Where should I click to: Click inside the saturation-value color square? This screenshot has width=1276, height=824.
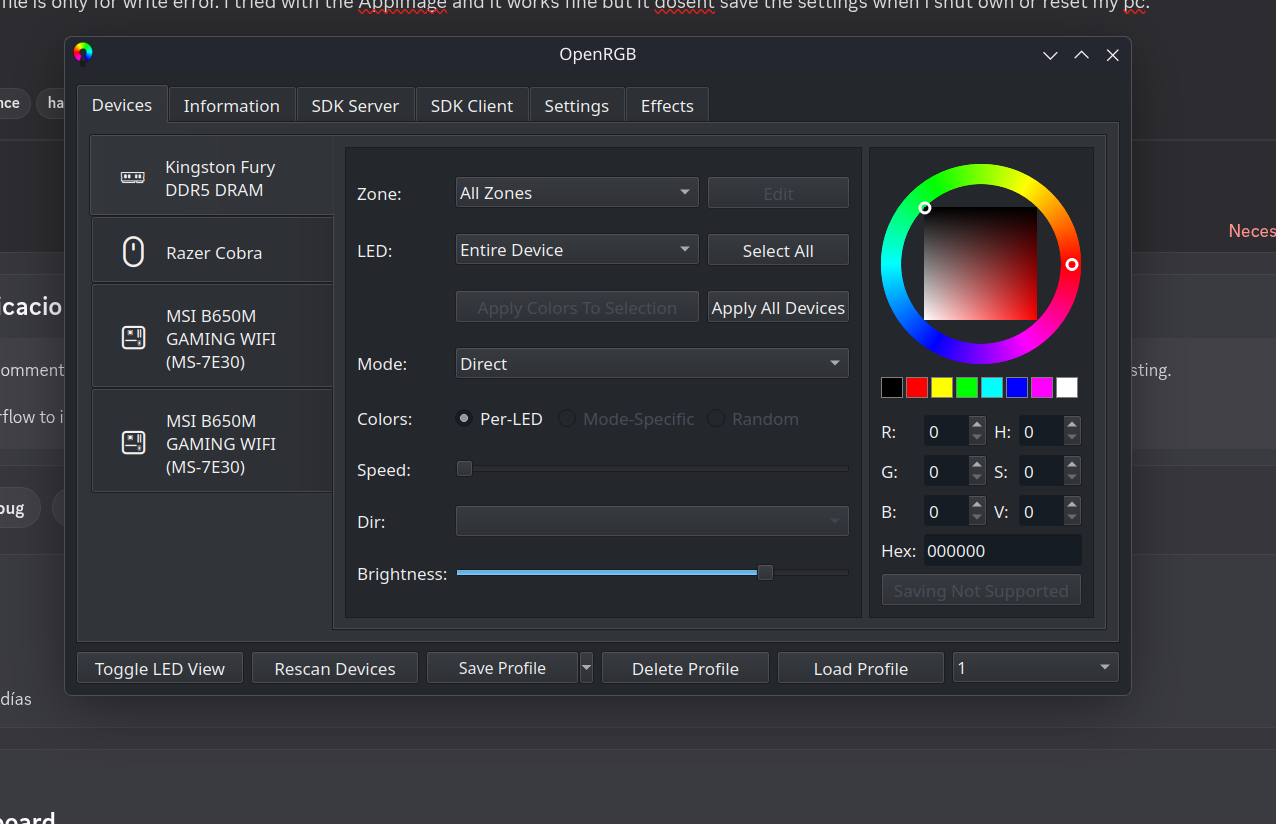pyautogui.click(x=981, y=264)
